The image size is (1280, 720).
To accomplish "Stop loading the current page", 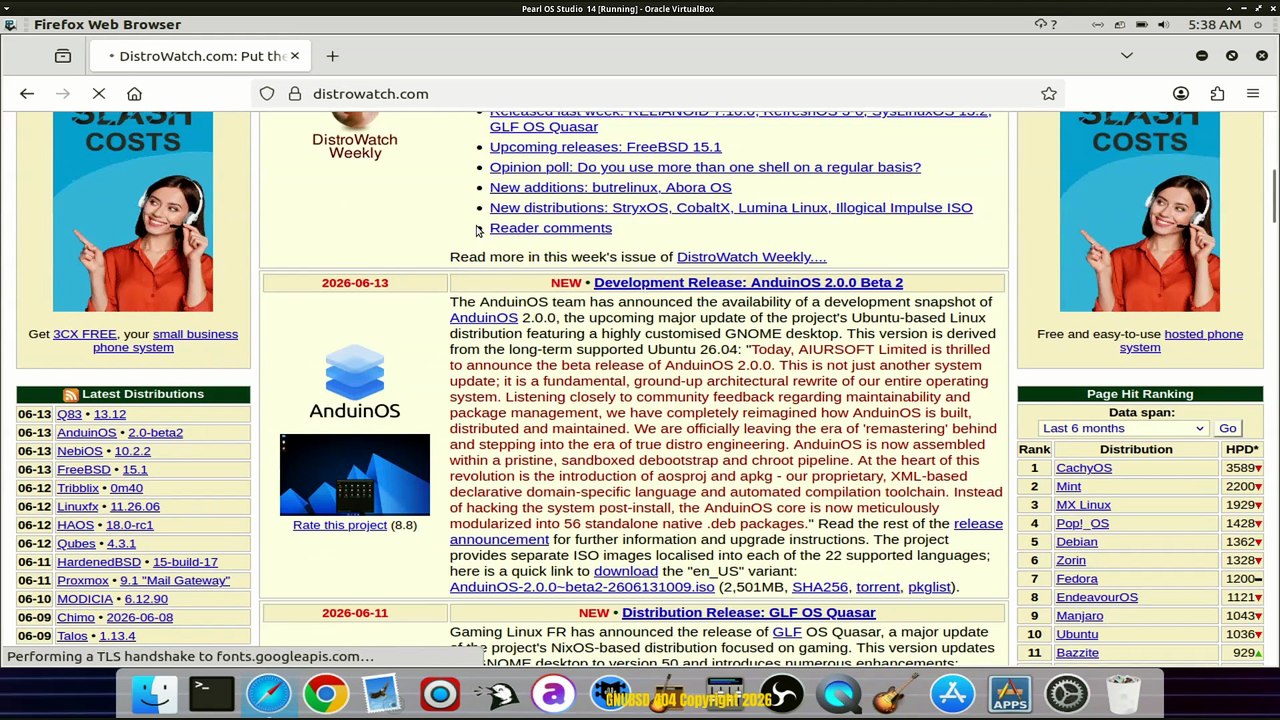I will (x=98, y=94).
